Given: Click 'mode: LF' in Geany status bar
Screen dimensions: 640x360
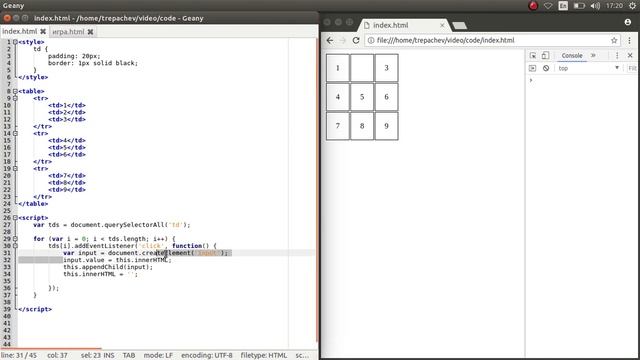Looking at the screenshot, I should 158,355.
